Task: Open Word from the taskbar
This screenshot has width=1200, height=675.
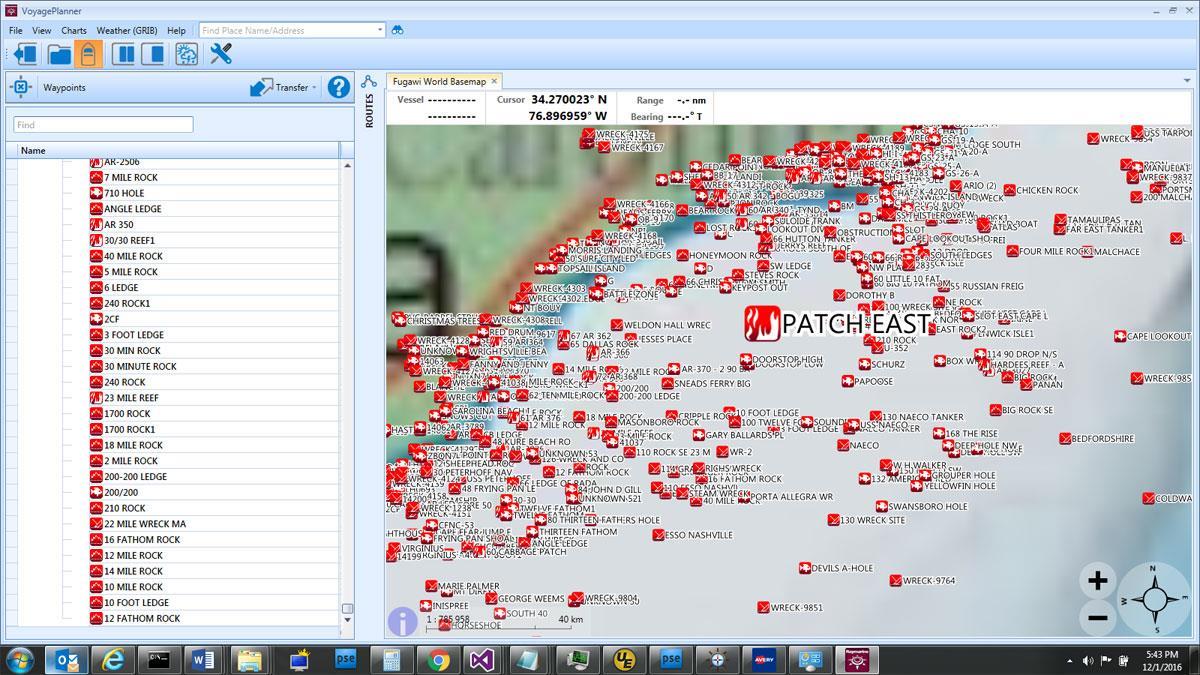Action: (x=202, y=659)
